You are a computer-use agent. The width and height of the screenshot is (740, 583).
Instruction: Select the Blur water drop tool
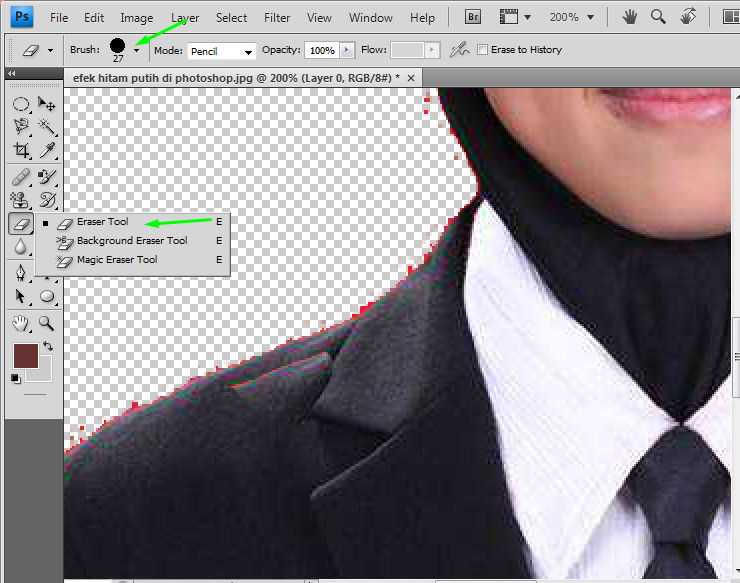point(20,246)
